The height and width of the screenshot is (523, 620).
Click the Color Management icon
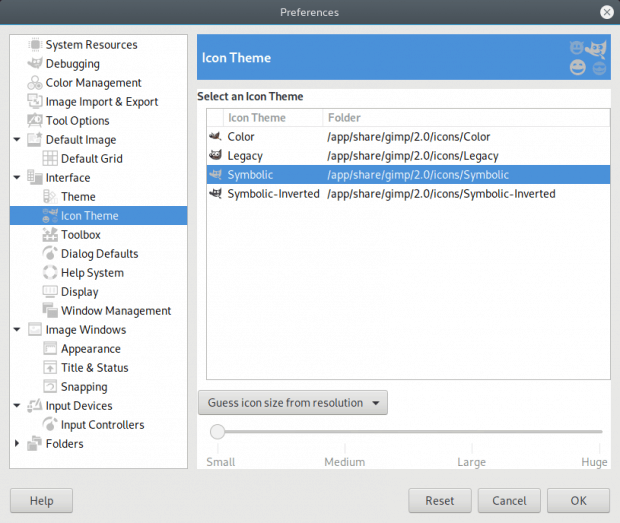(35, 83)
